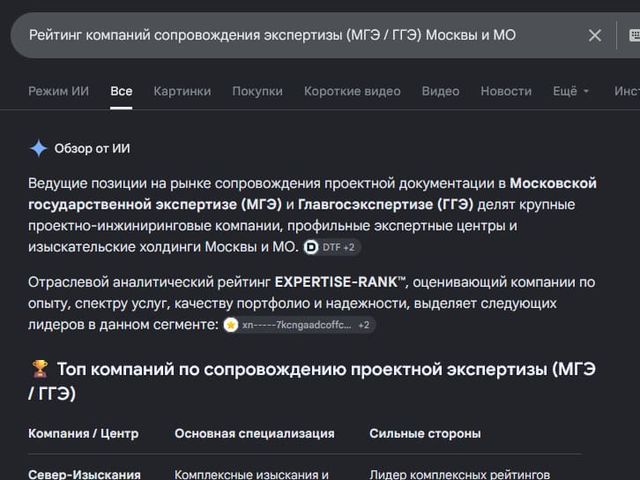
Task: Select the Все tab
Action: [121, 91]
